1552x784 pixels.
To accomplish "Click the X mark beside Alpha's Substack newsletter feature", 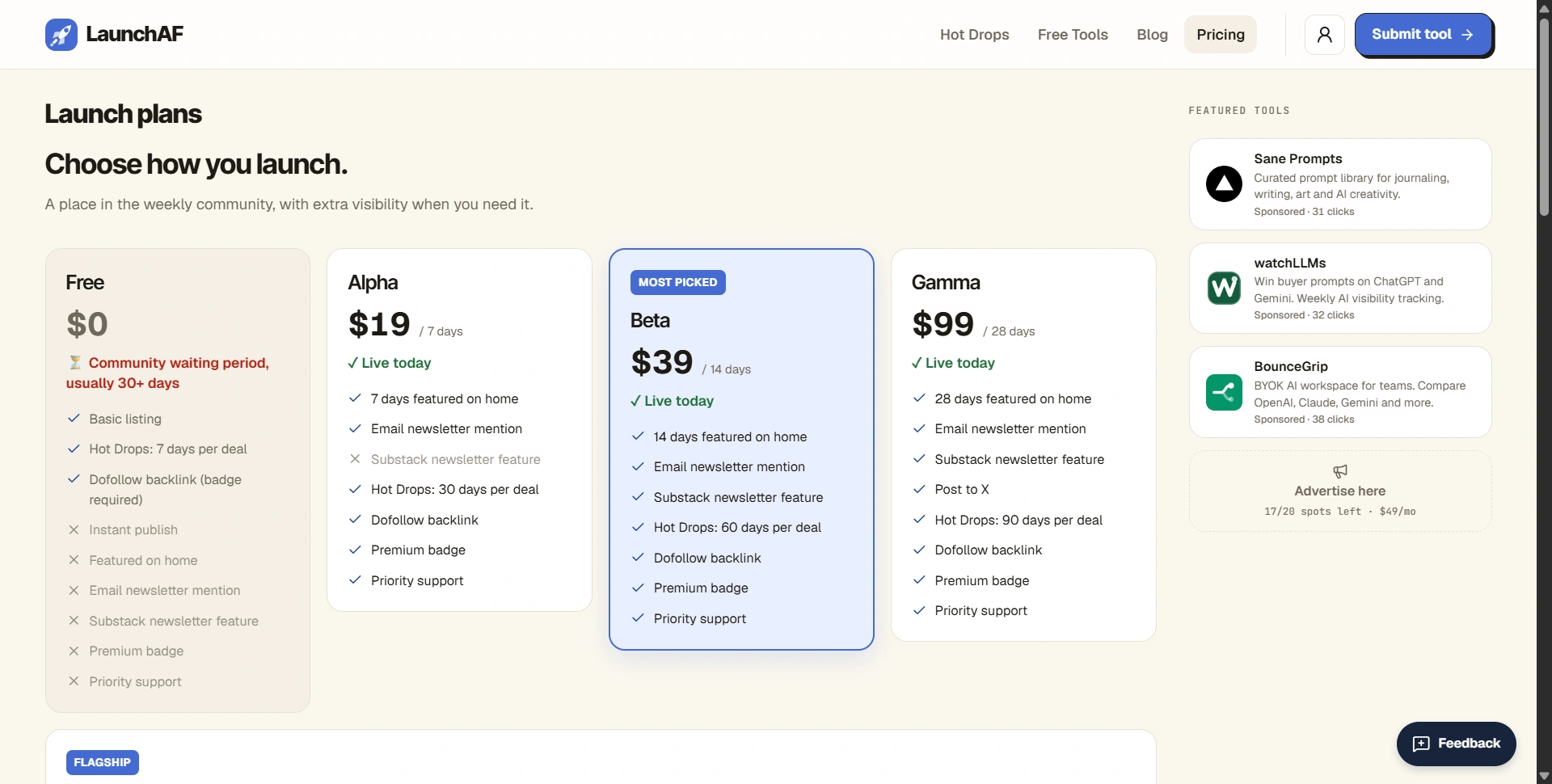I will [355, 459].
